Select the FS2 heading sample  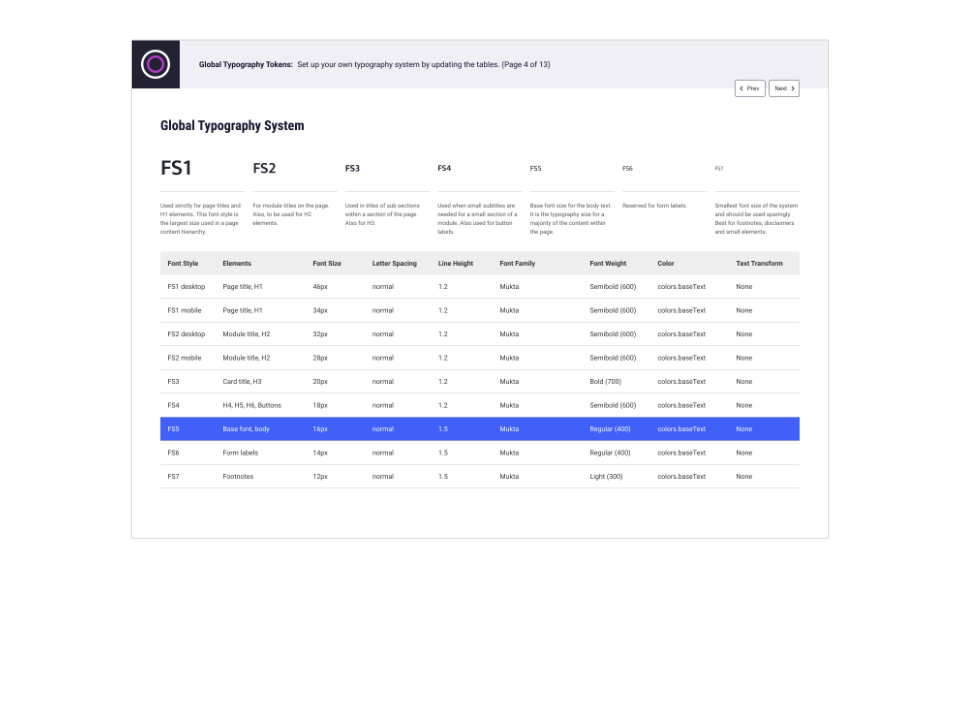pyautogui.click(x=264, y=168)
